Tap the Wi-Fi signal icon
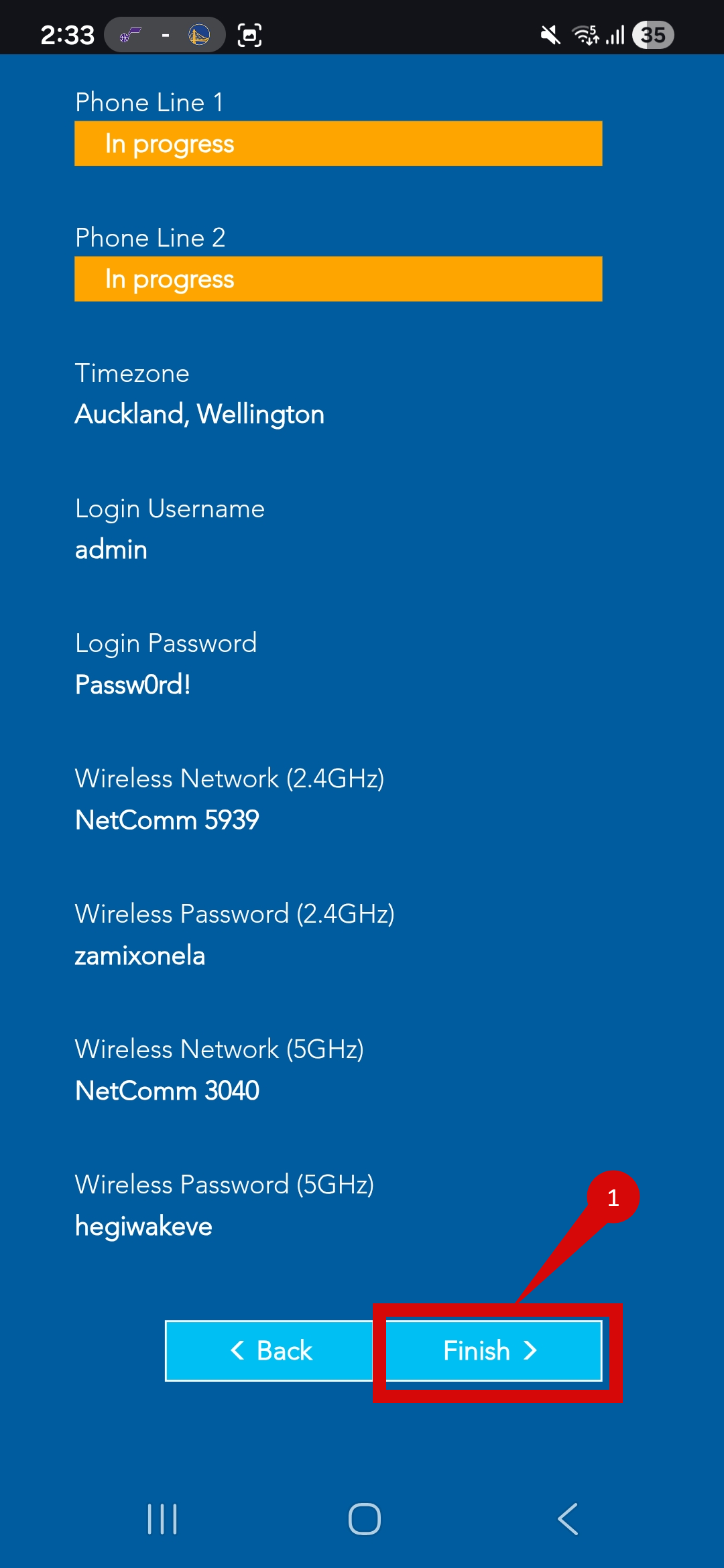Image resolution: width=724 pixels, height=1568 pixels. [x=585, y=34]
